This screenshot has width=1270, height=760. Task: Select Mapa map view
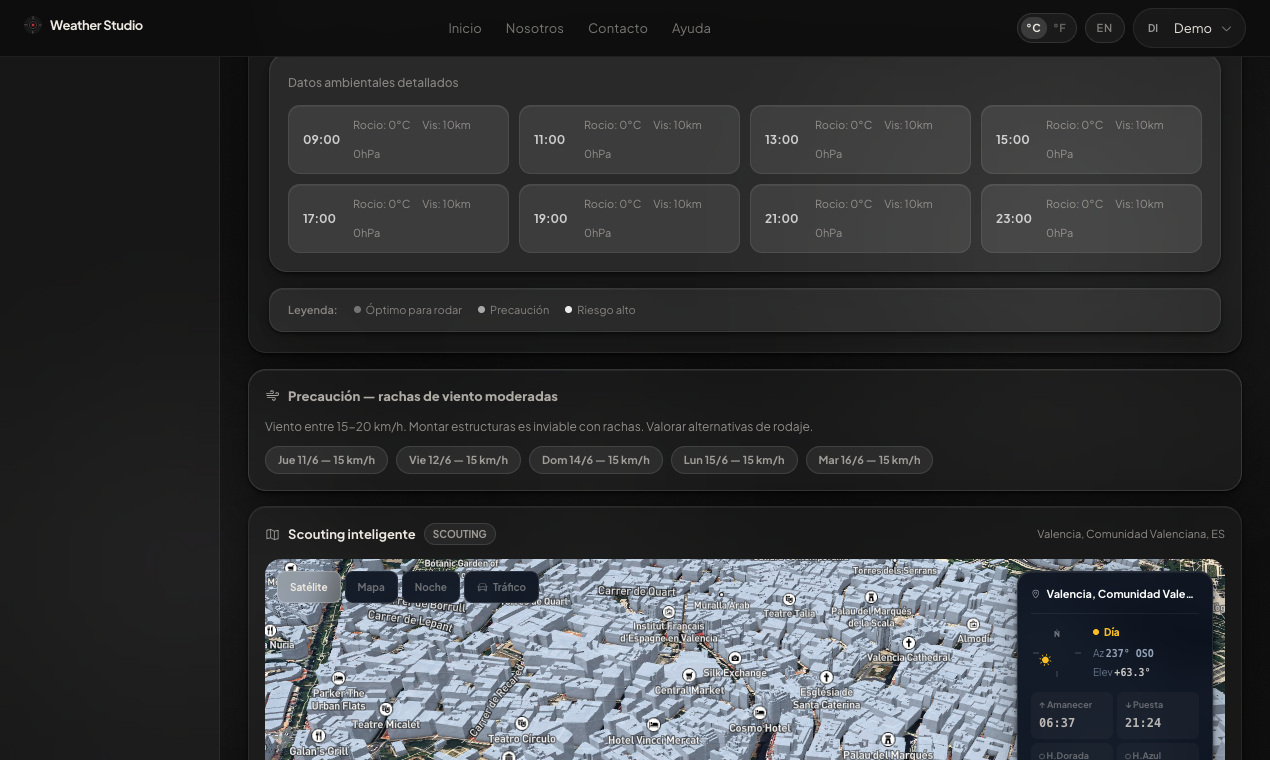(x=371, y=587)
